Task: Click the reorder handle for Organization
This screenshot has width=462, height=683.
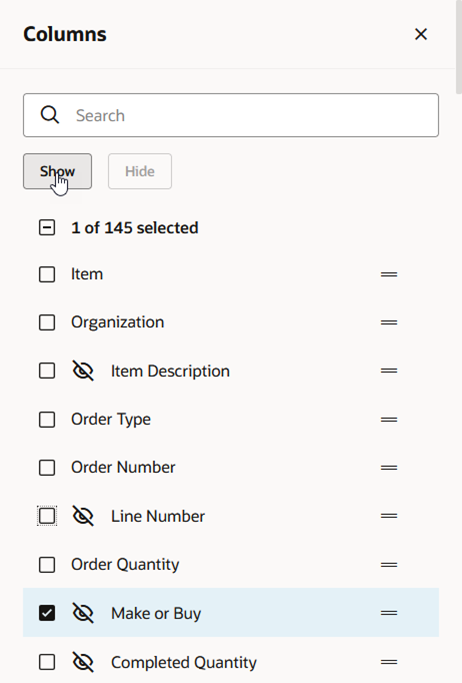Action: pyautogui.click(x=389, y=323)
